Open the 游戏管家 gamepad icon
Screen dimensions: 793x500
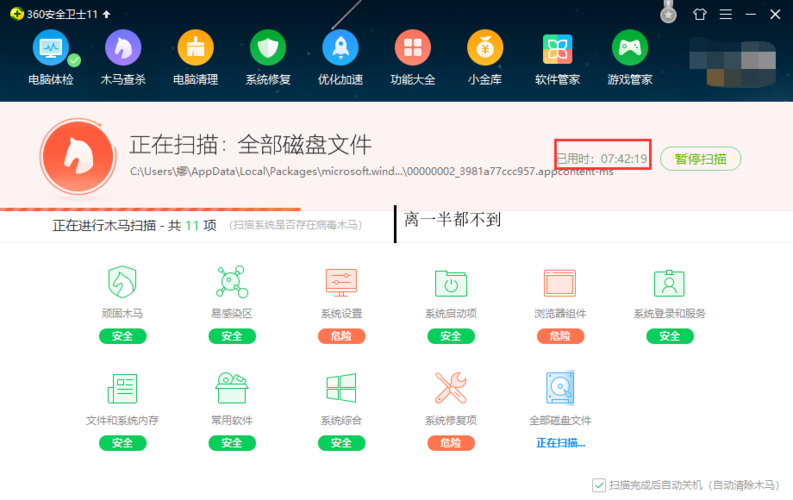coord(630,48)
